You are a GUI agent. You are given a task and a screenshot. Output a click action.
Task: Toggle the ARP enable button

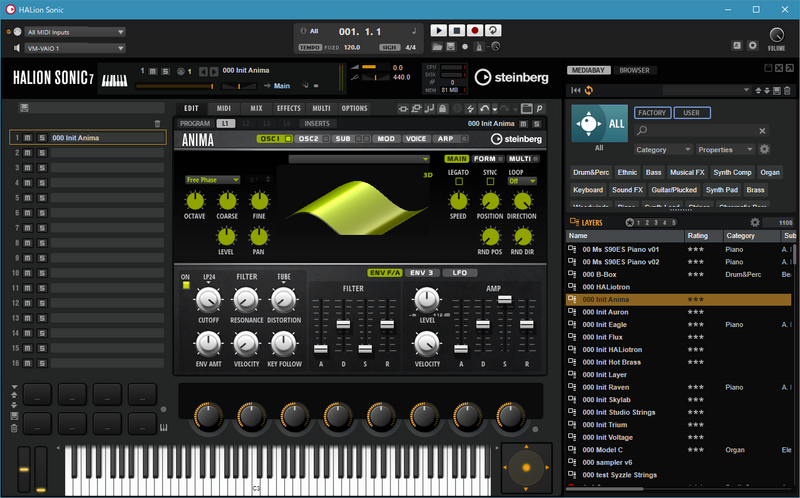coord(464,139)
